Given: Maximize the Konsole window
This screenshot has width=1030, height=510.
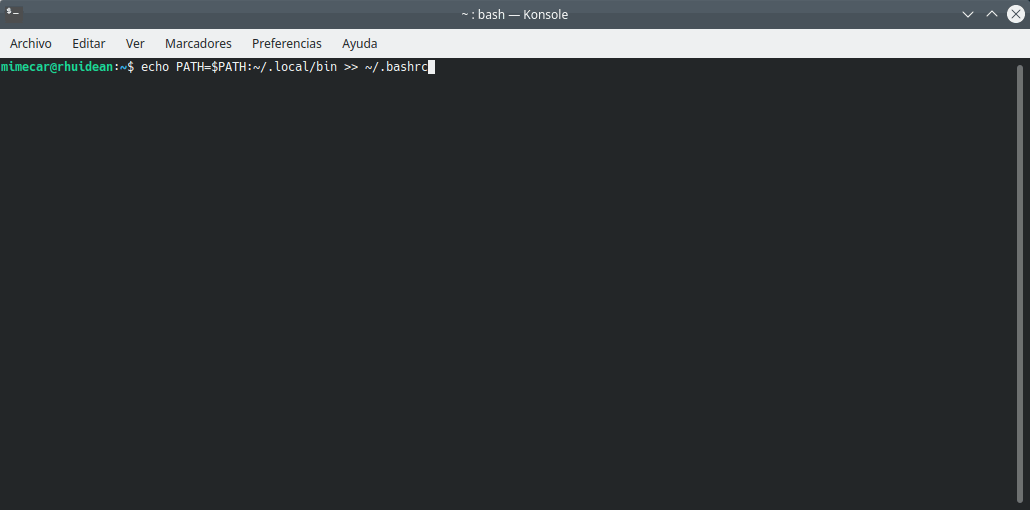Looking at the screenshot, I should coord(992,14).
